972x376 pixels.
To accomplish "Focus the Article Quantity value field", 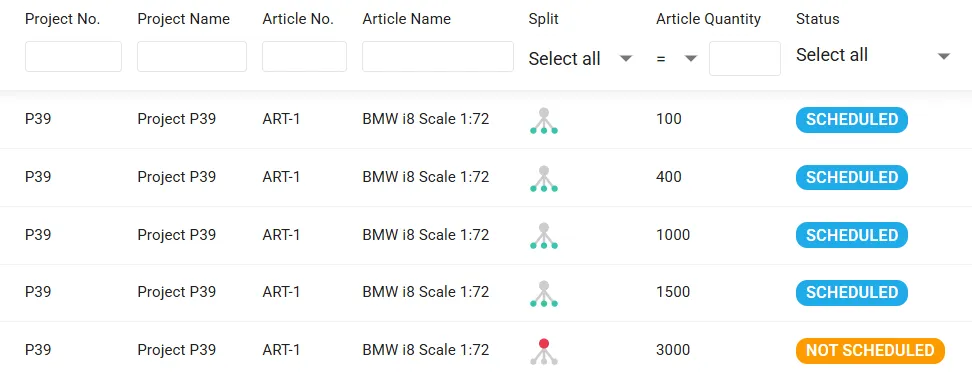I will (744, 58).
